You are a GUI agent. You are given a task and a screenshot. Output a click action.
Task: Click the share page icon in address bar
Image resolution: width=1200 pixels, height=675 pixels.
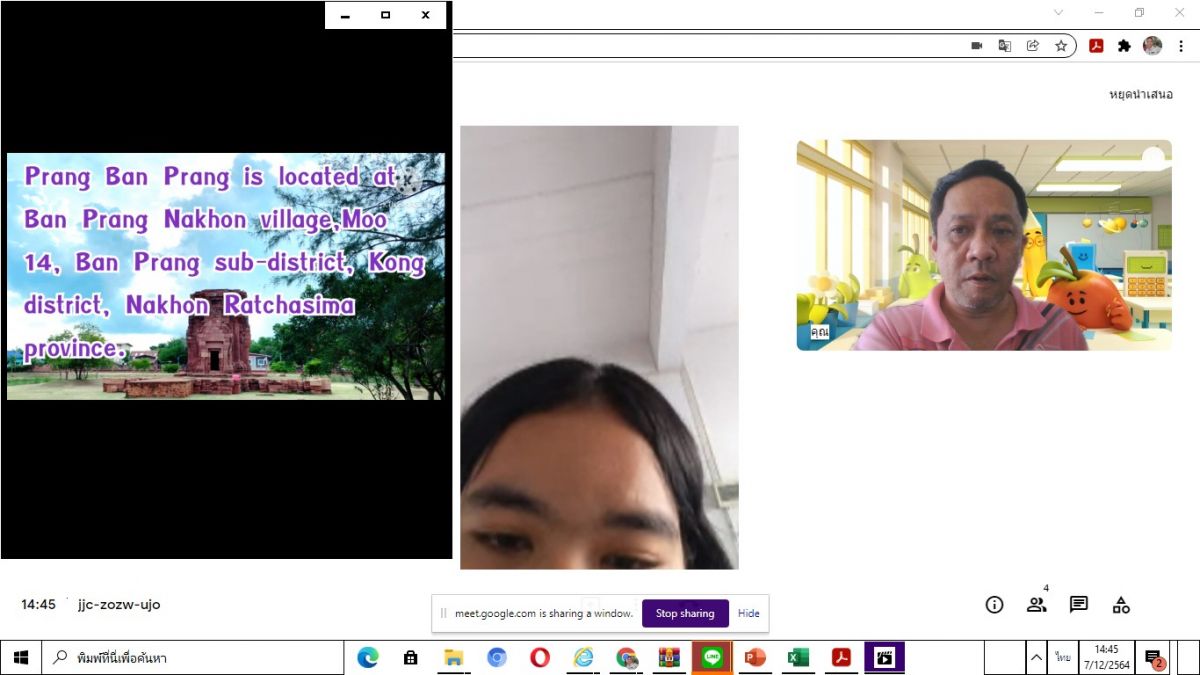click(x=1033, y=46)
